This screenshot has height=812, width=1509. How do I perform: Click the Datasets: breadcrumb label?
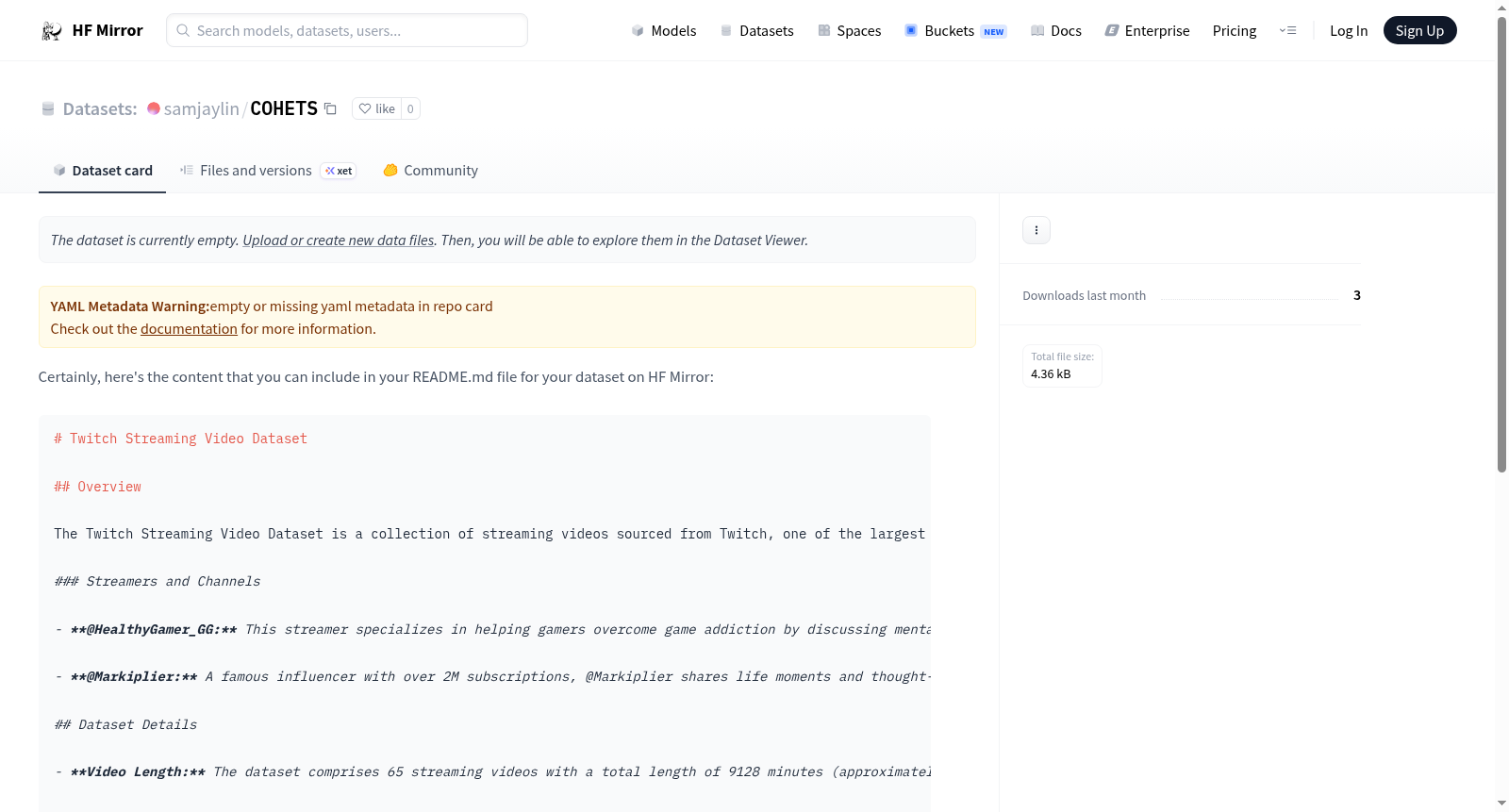[x=100, y=109]
